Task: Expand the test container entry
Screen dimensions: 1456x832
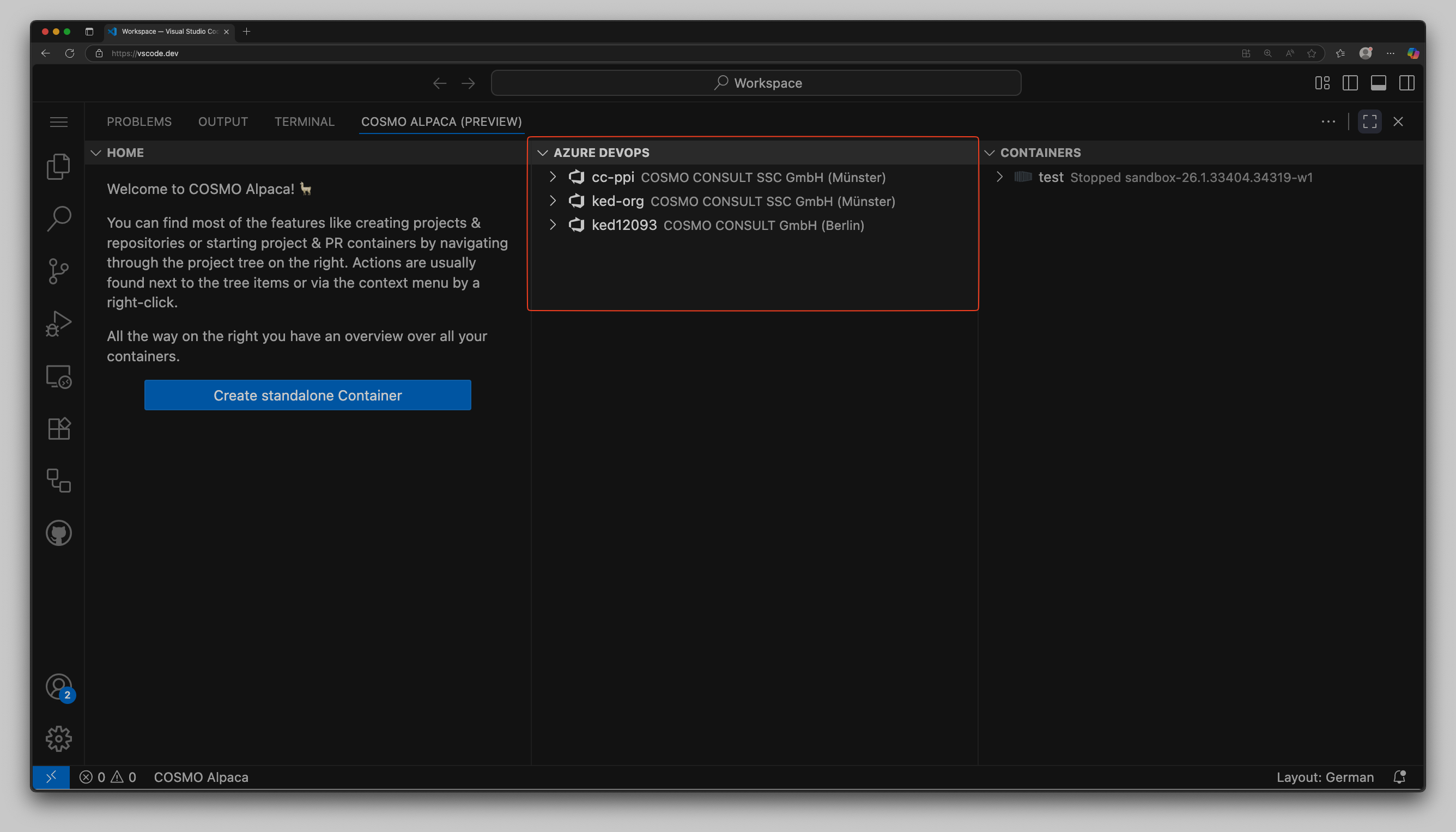Action: pyautogui.click(x=999, y=177)
